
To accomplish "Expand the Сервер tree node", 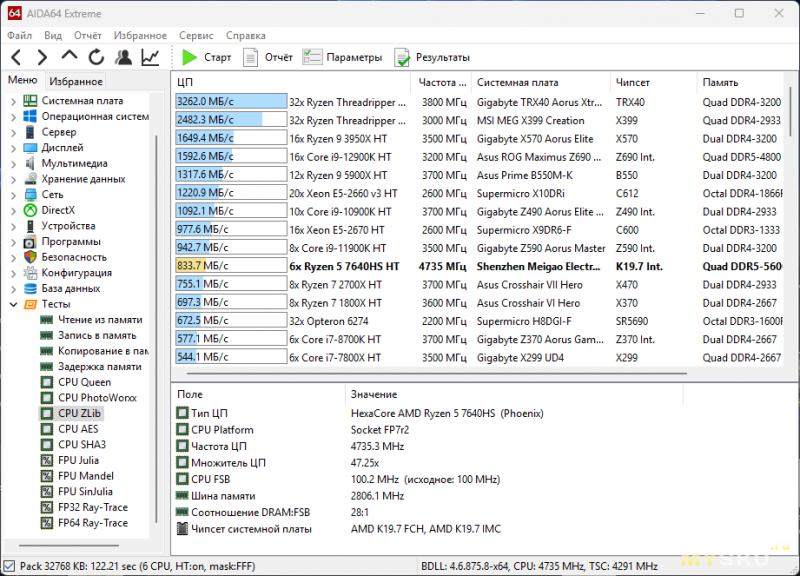I will click(x=13, y=133).
